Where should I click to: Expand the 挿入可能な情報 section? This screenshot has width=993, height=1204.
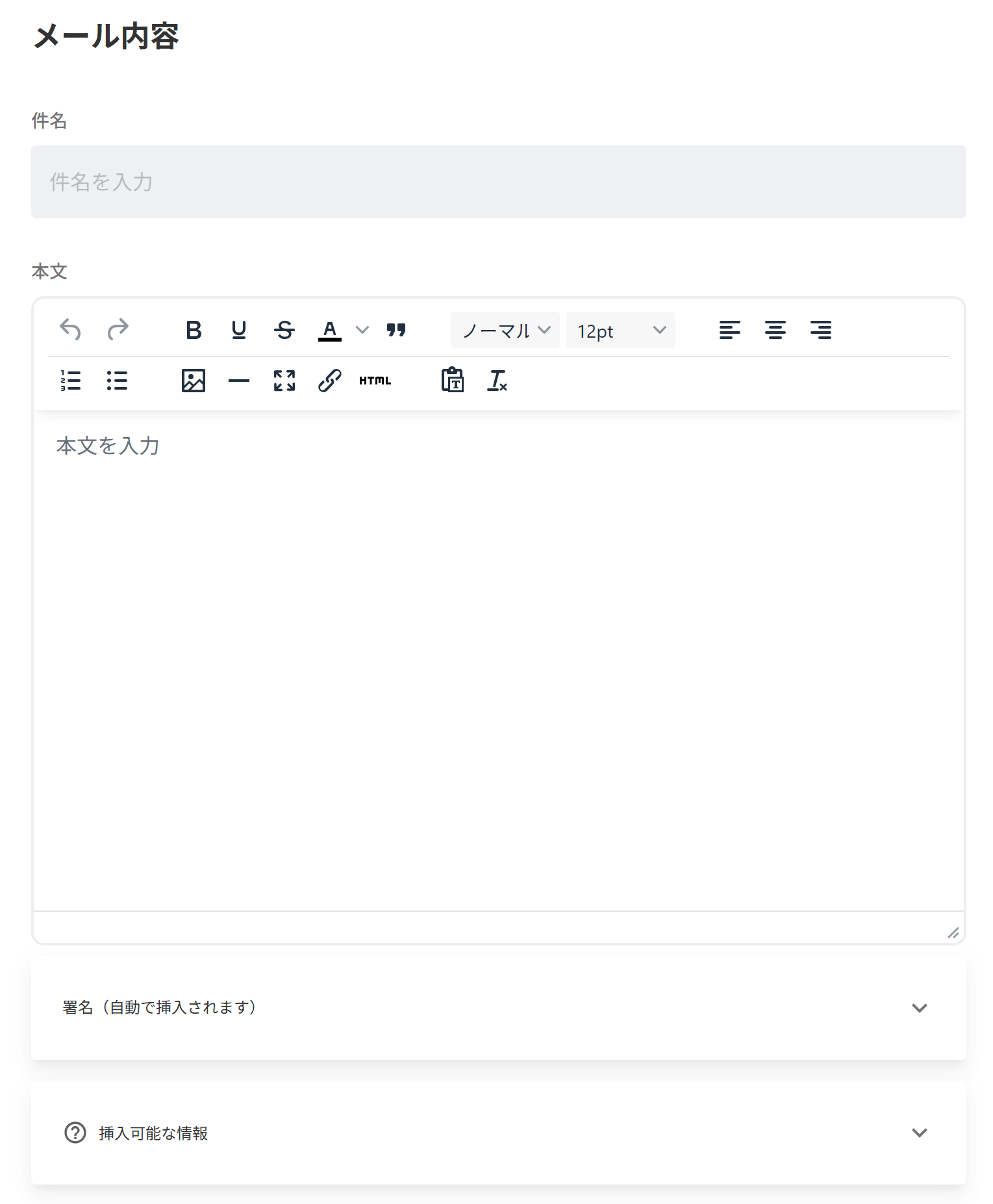coord(499,1133)
